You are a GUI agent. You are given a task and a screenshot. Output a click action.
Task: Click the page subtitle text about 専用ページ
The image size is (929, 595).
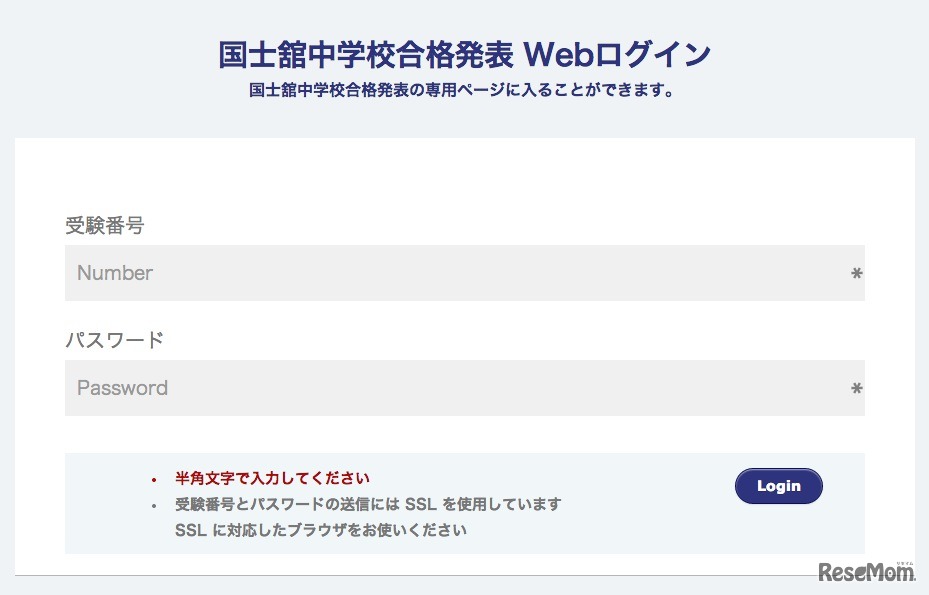[x=464, y=89]
